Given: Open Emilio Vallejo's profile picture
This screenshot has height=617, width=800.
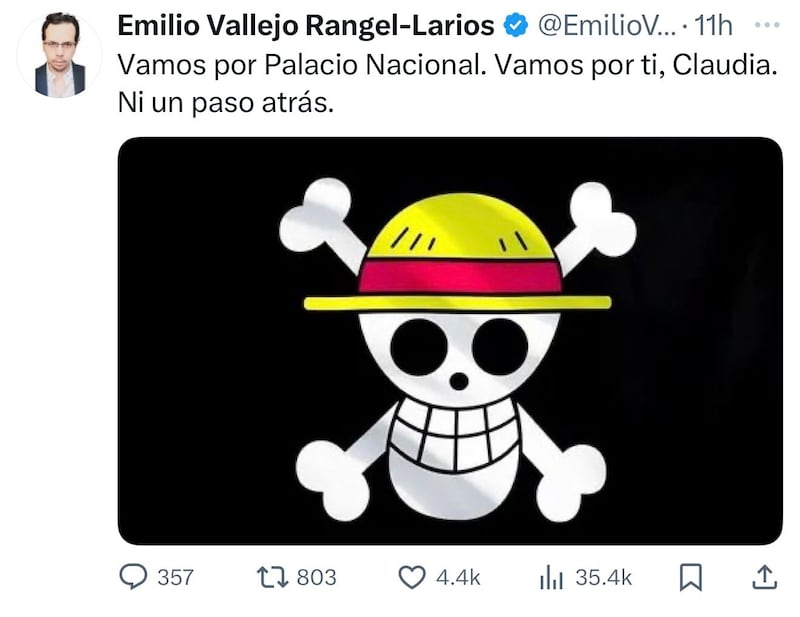Looking at the screenshot, I should coord(60,55).
